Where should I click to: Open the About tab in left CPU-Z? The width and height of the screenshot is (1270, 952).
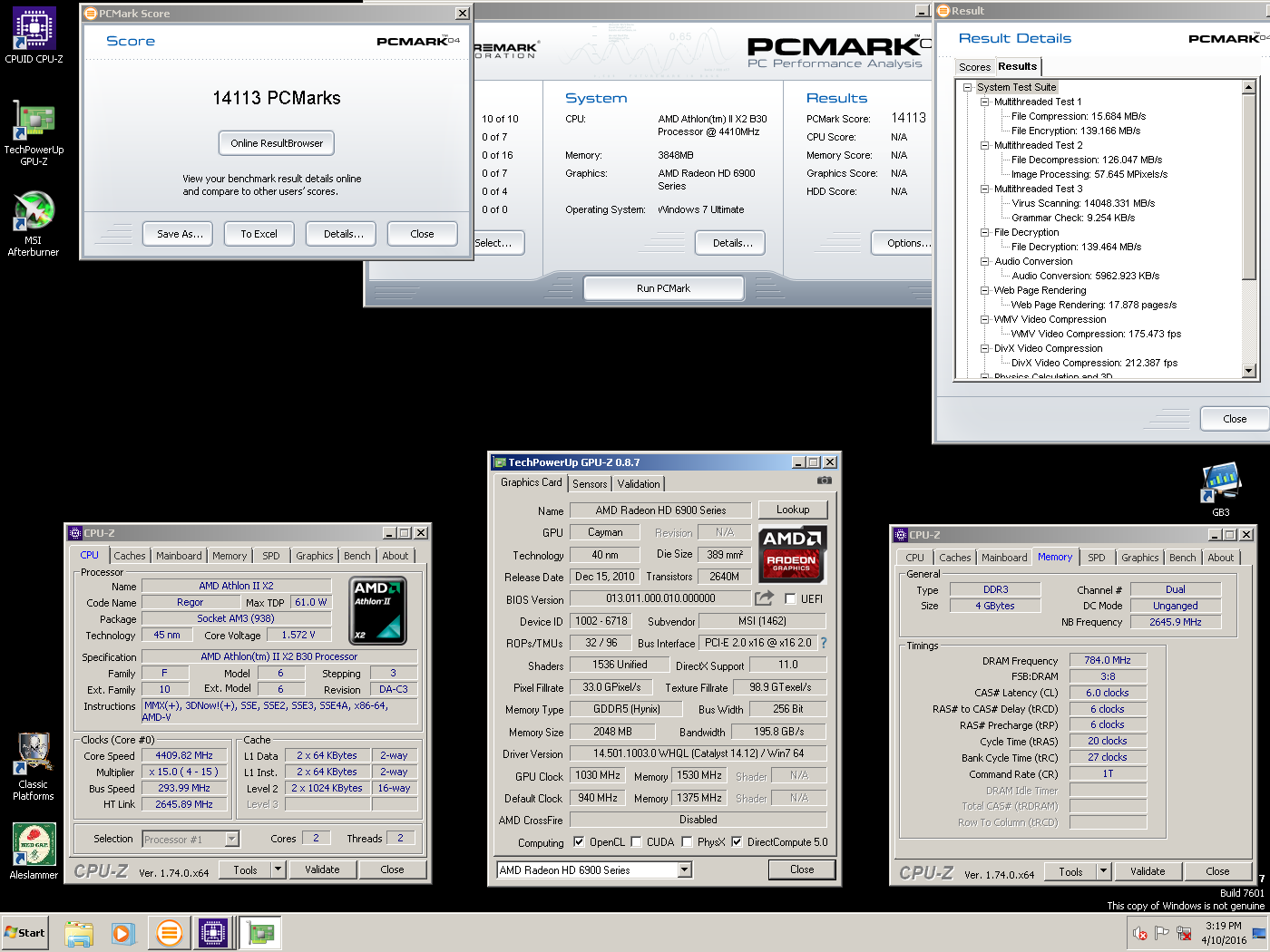click(395, 556)
